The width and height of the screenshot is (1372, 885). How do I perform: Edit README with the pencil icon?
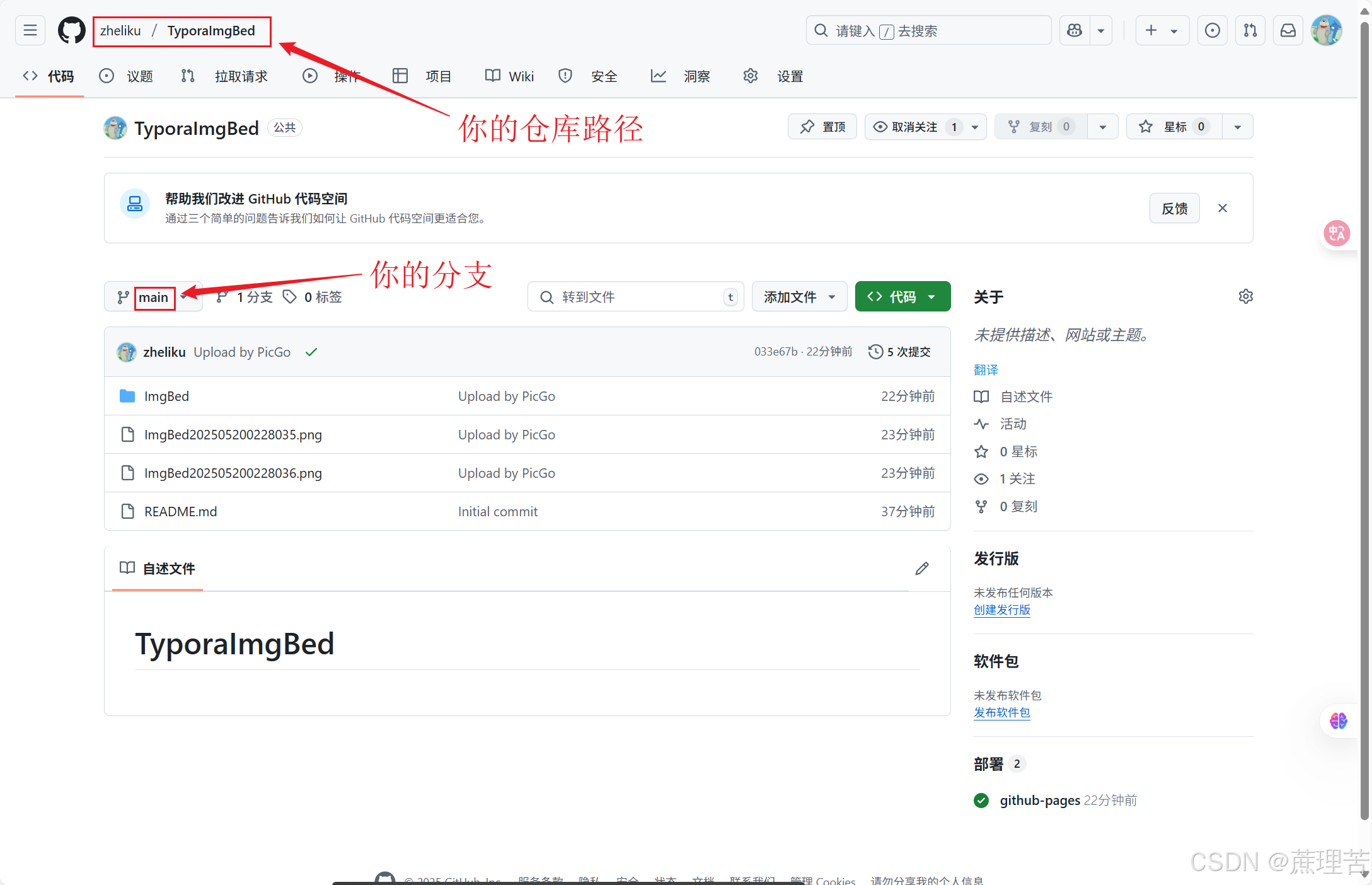tap(922, 569)
